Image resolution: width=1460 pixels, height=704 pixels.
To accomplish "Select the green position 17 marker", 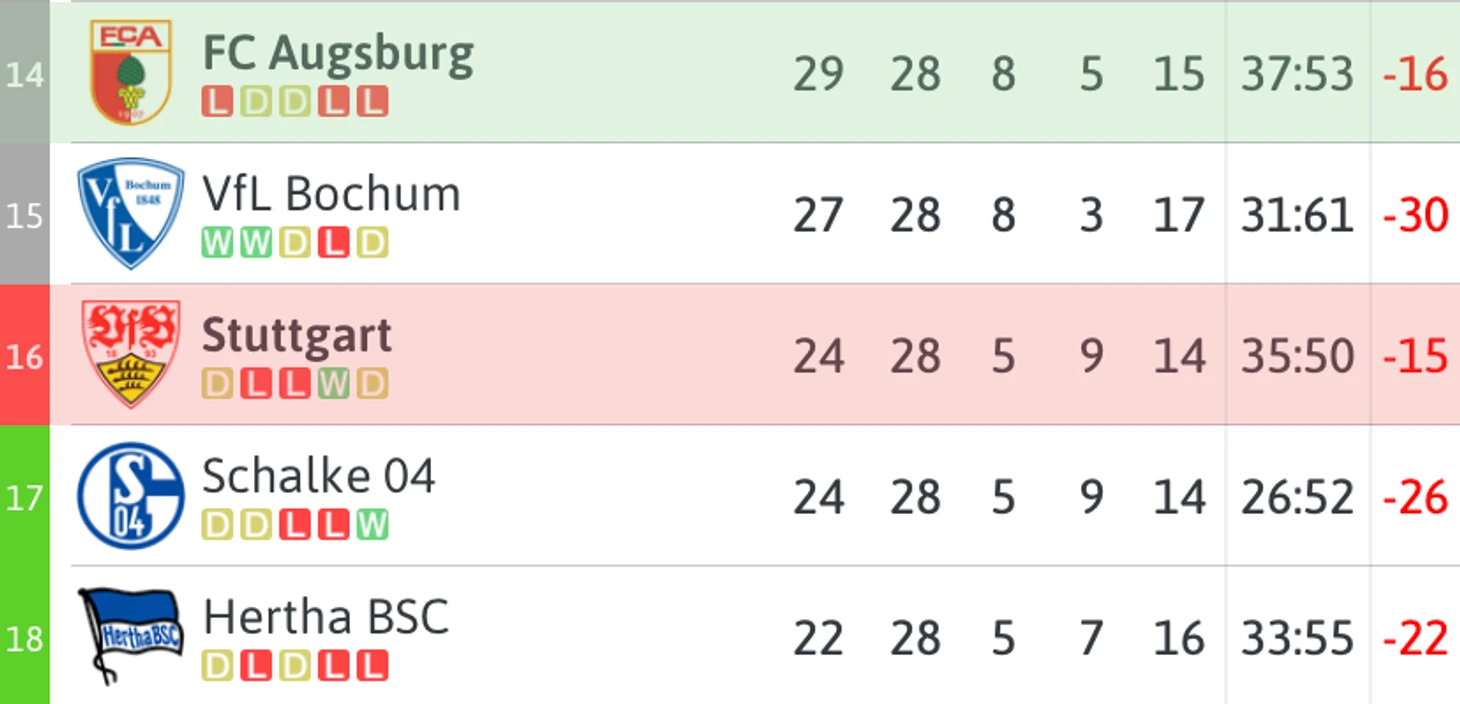I will pyautogui.click(x=24, y=496).
